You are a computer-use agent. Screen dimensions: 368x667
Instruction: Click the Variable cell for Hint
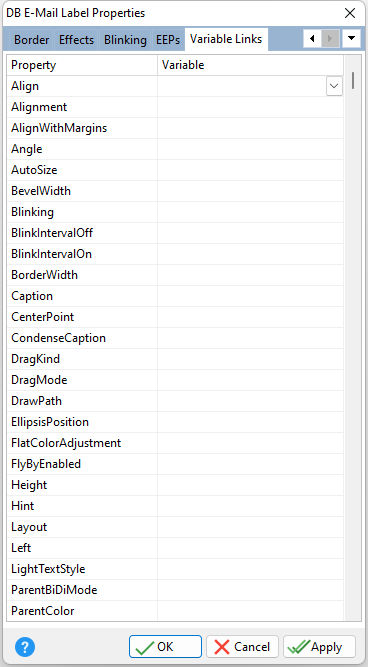[251, 506]
